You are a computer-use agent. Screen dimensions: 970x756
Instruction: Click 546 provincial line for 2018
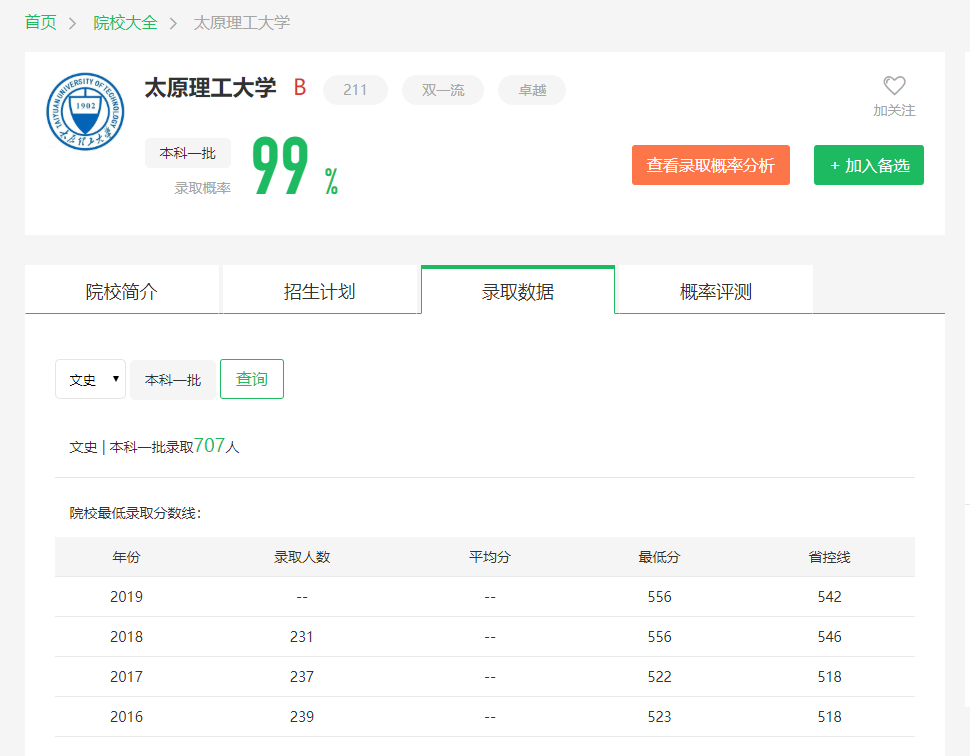click(830, 637)
